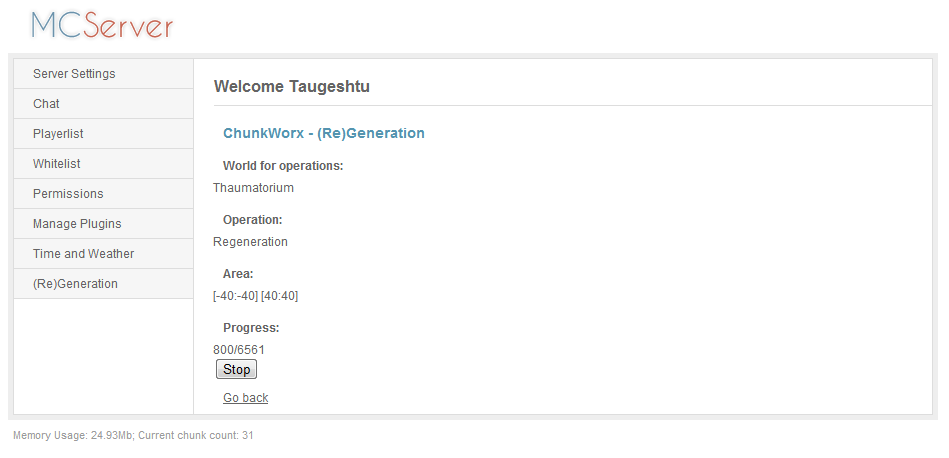Open Server Settings in the sidebar
Viewport: 949px width, 458px height.
click(x=74, y=74)
